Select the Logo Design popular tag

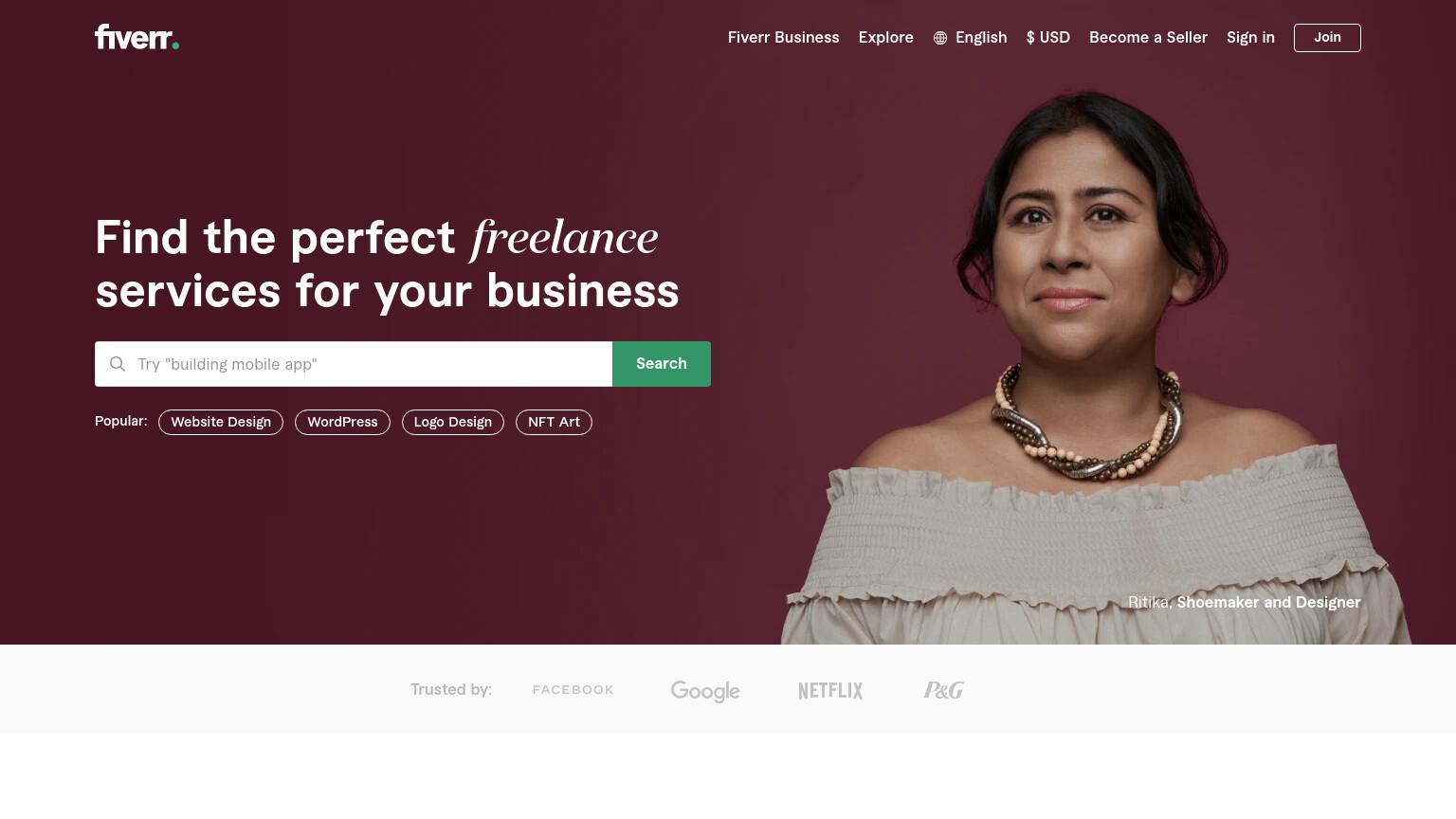click(453, 423)
